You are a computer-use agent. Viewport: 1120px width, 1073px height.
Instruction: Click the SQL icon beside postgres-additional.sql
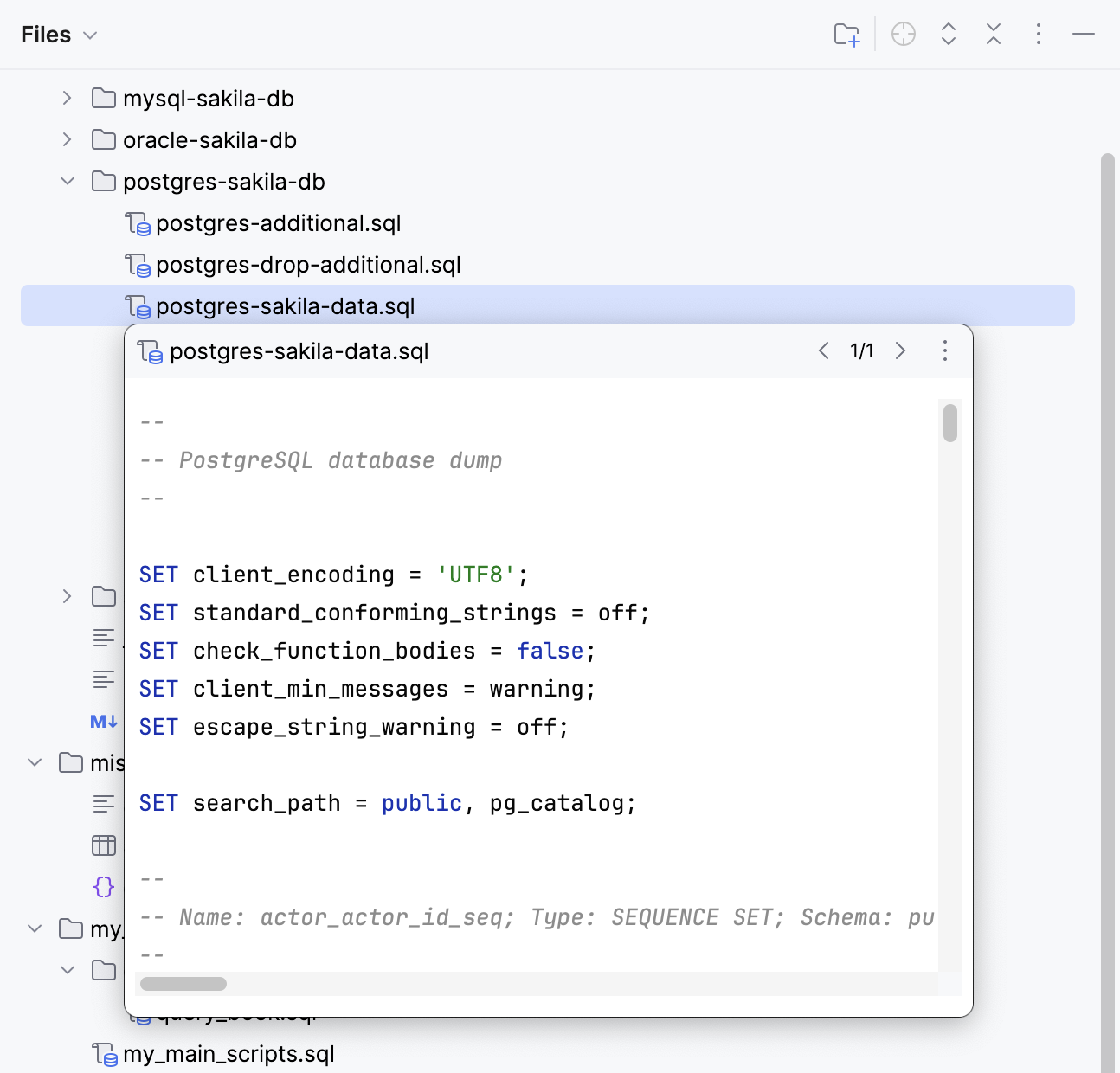click(138, 223)
